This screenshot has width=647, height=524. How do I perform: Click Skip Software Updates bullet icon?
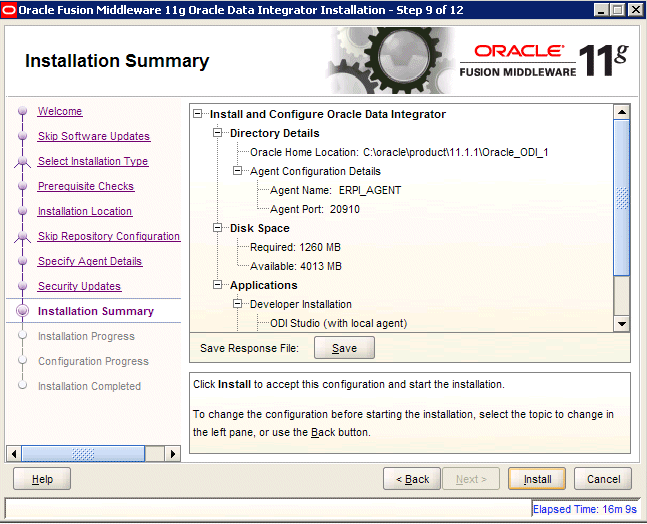coord(23,136)
